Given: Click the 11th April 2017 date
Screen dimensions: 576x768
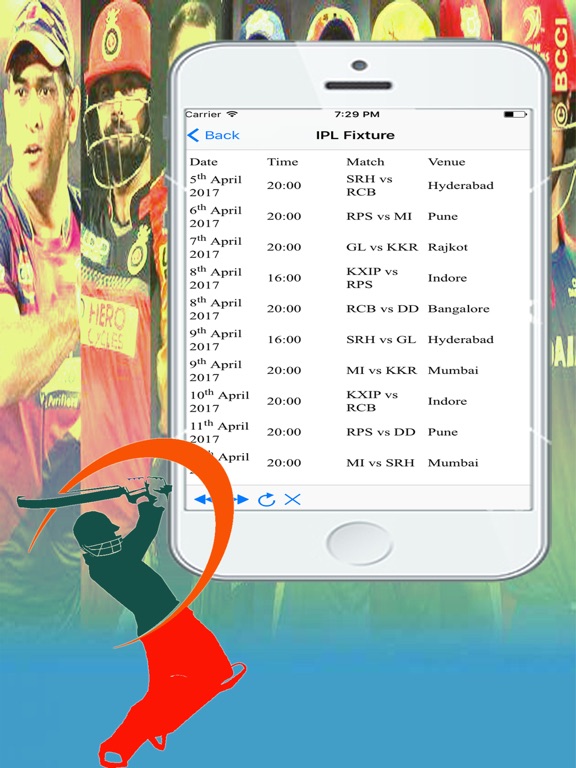Looking at the screenshot, I should pyautogui.click(x=219, y=432).
